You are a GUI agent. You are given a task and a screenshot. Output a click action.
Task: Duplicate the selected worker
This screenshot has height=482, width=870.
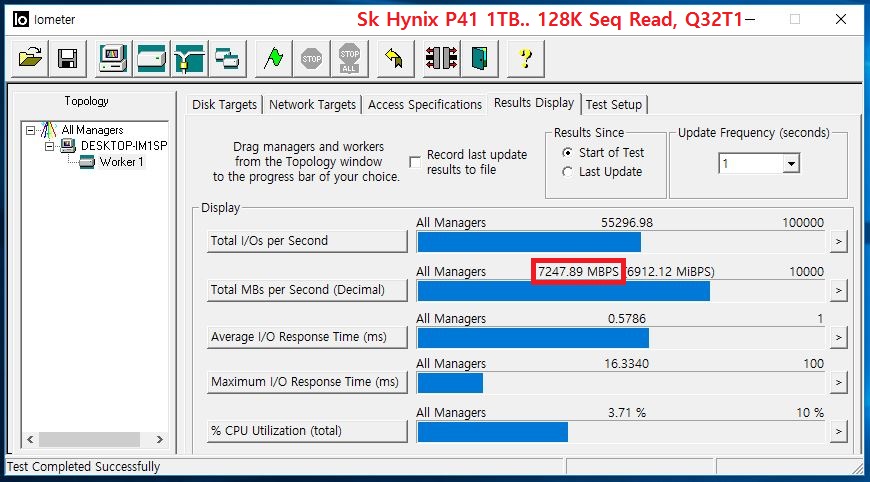point(227,58)
